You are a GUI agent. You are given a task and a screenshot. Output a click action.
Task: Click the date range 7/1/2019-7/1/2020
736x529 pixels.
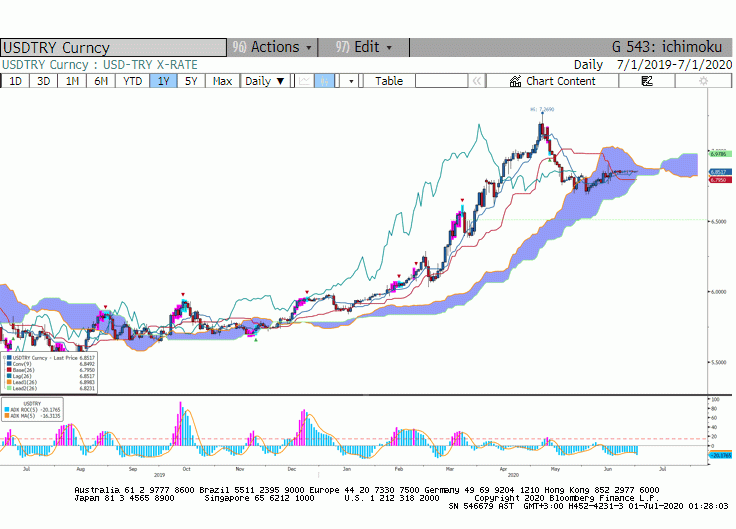[675, 64]
